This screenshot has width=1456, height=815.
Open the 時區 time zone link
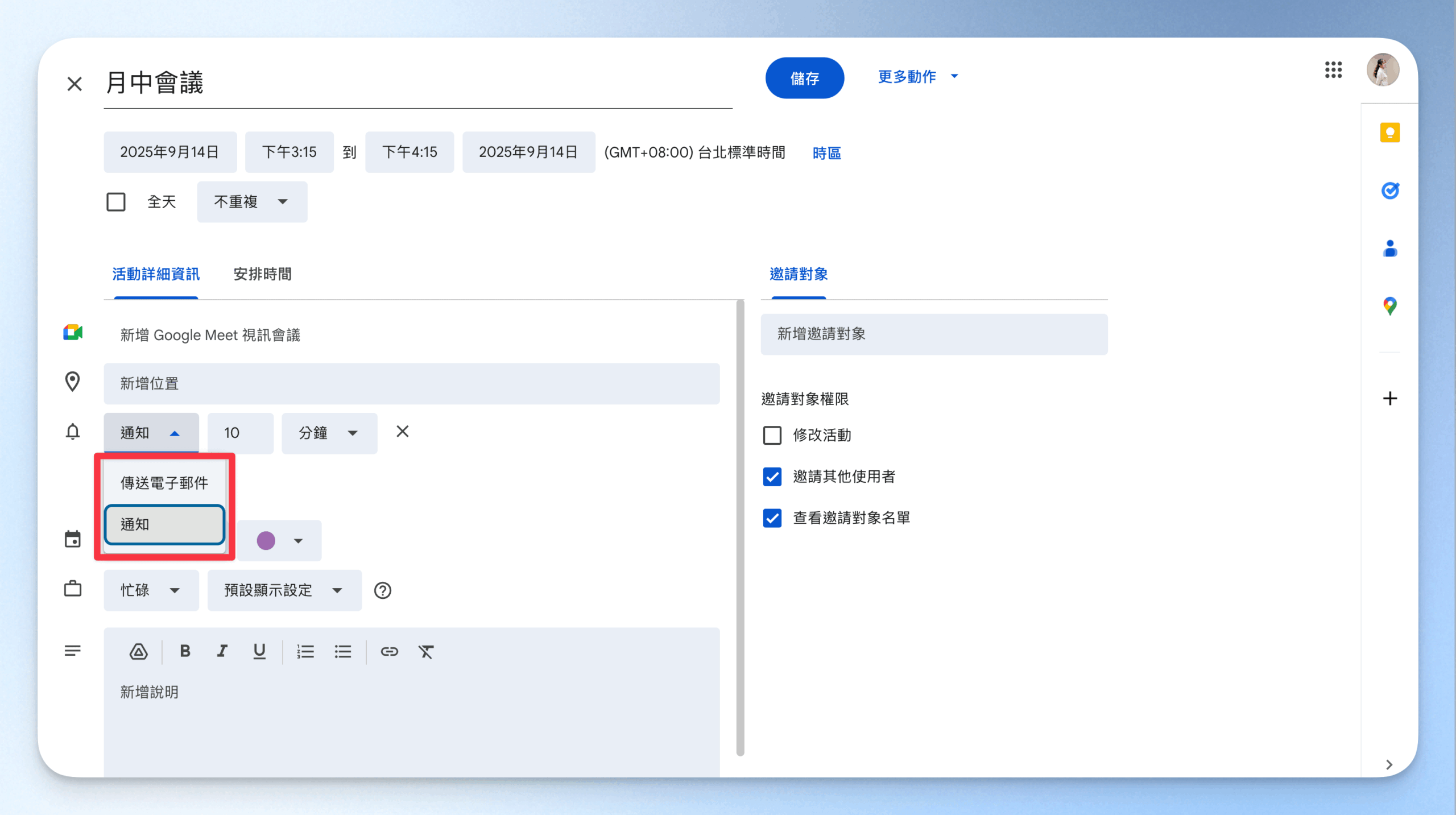point(826,153)
